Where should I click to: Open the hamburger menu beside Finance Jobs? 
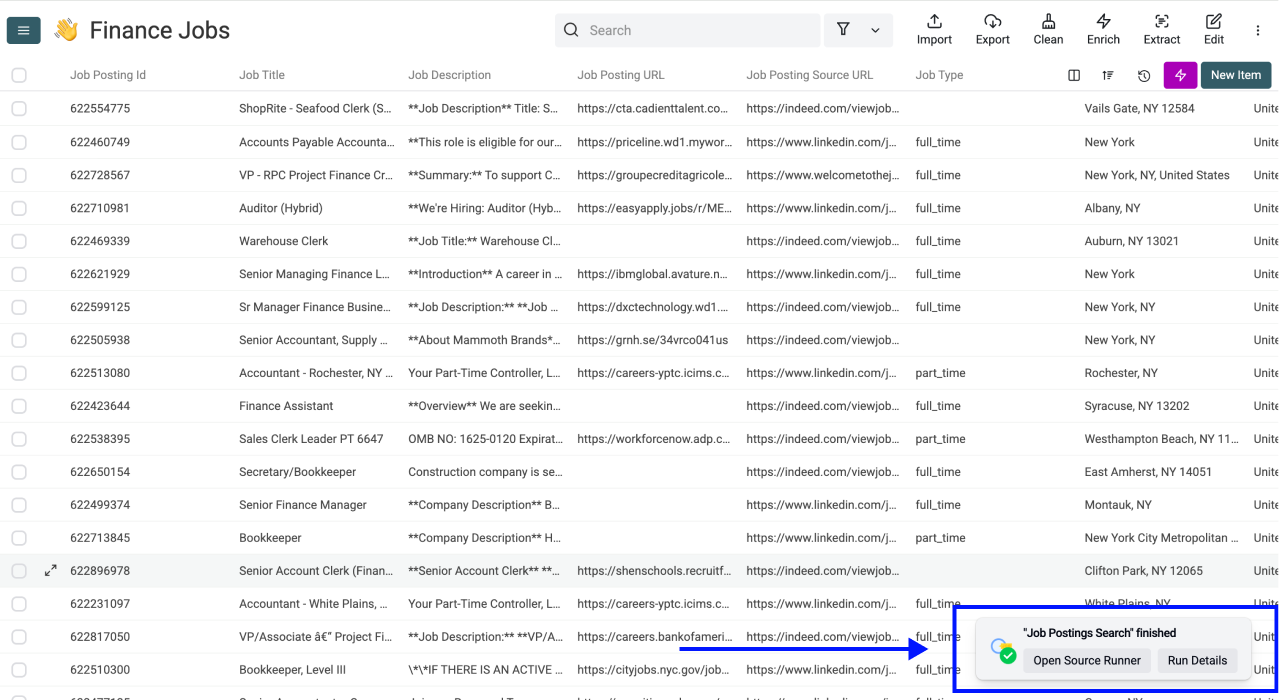click(24, 31)
